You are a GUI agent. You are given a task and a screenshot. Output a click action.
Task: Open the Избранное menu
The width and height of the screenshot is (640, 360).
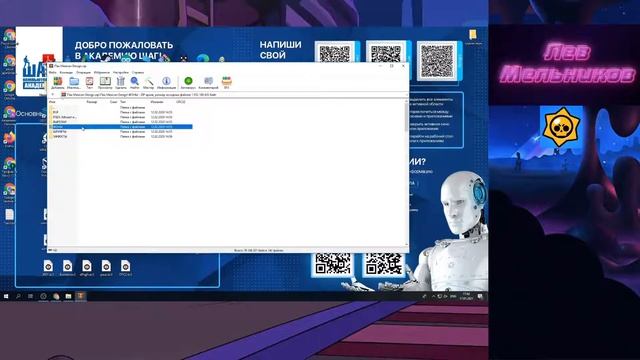click(102, 72)
